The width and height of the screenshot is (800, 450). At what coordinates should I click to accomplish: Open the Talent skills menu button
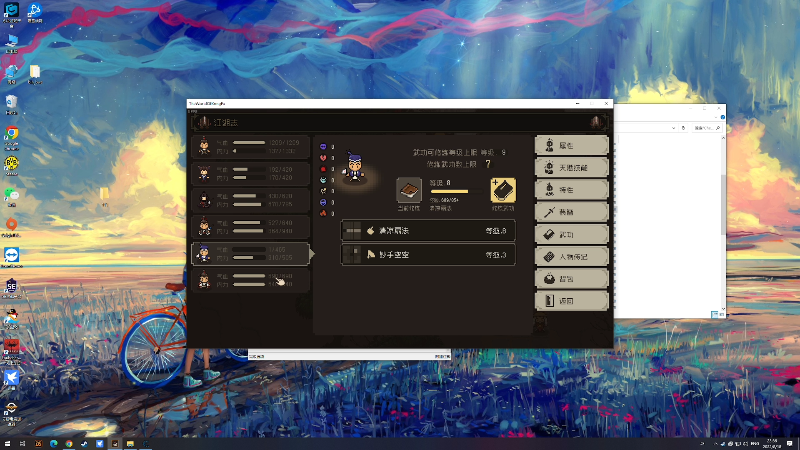point(571,167)
